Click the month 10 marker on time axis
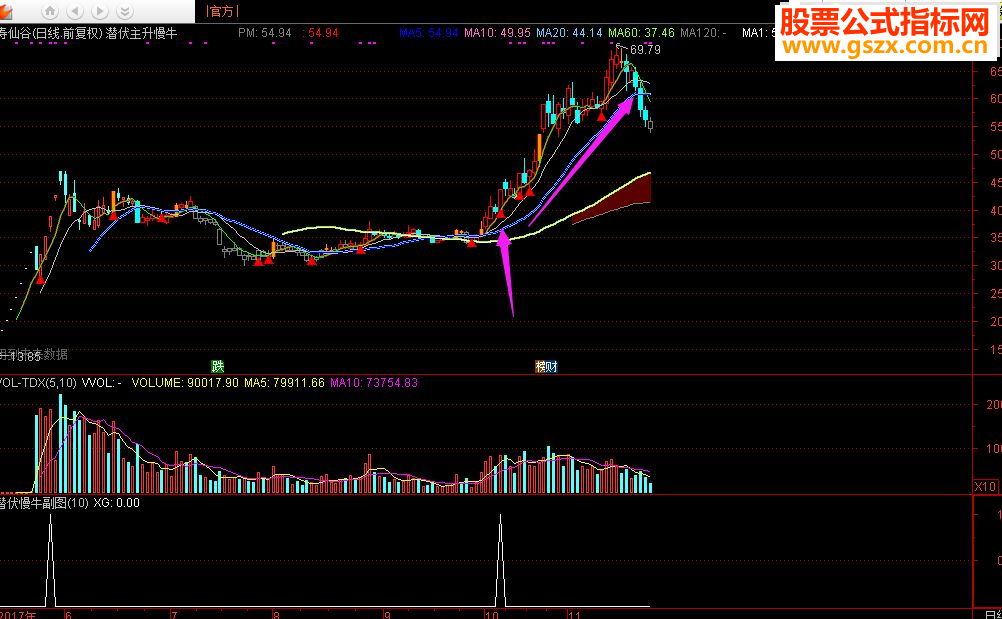This screenshot has width=1002, height=619. point(491,615)
